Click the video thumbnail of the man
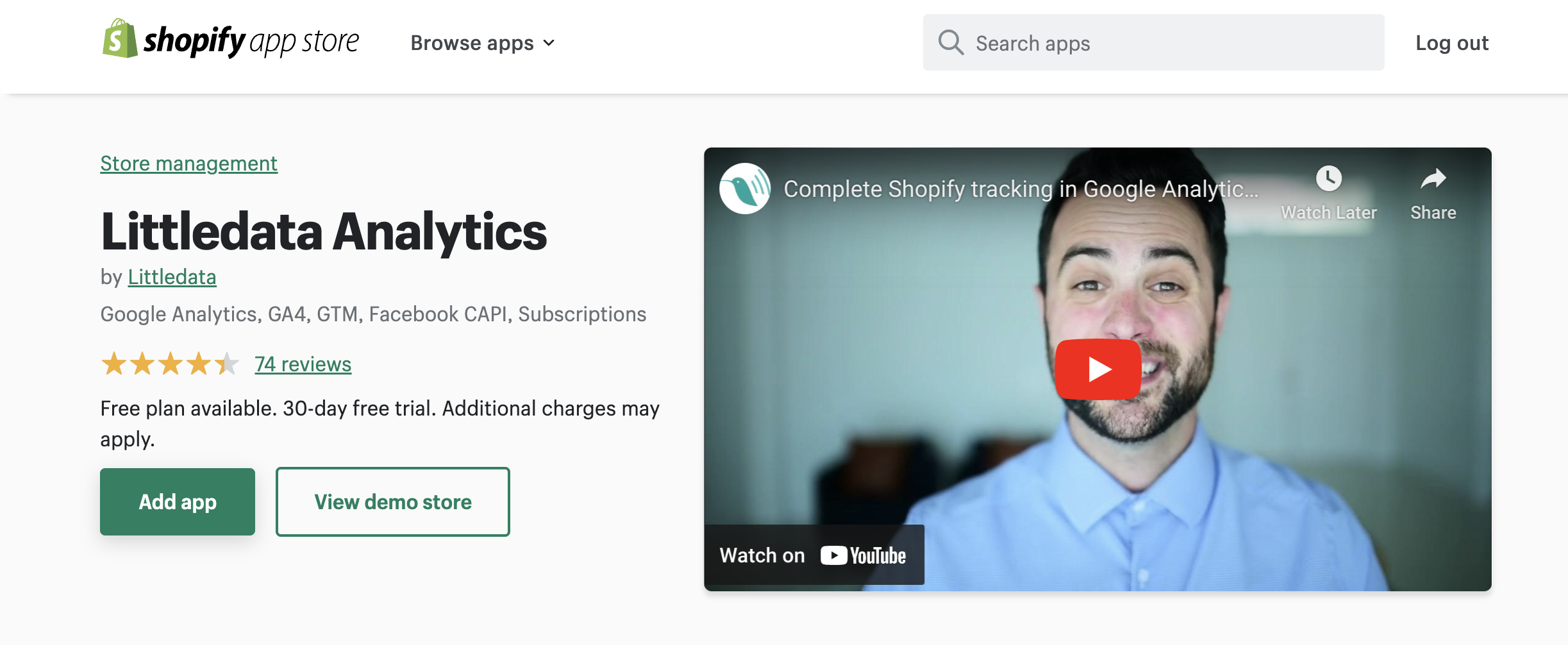 point(1097,369)
